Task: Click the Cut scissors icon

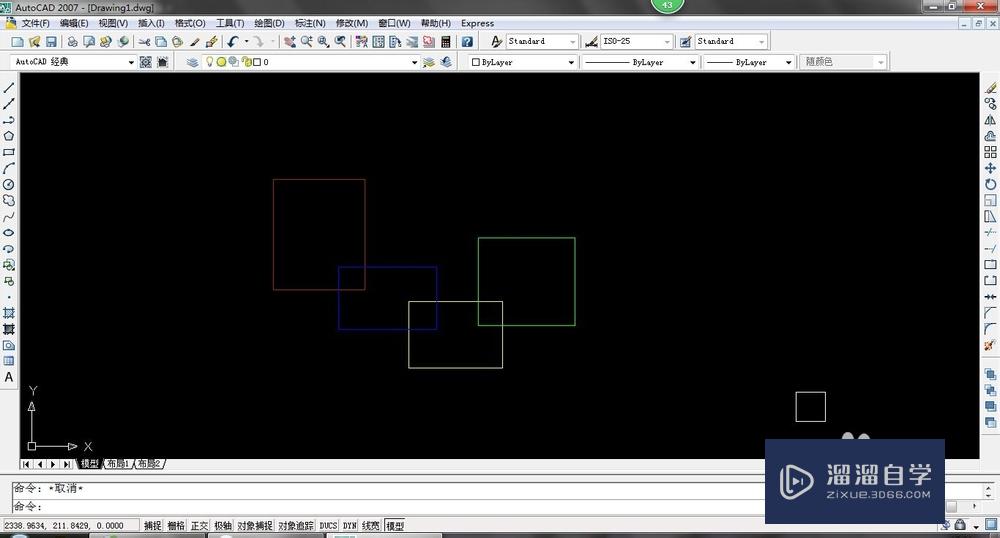Action: tap(144, 41)
